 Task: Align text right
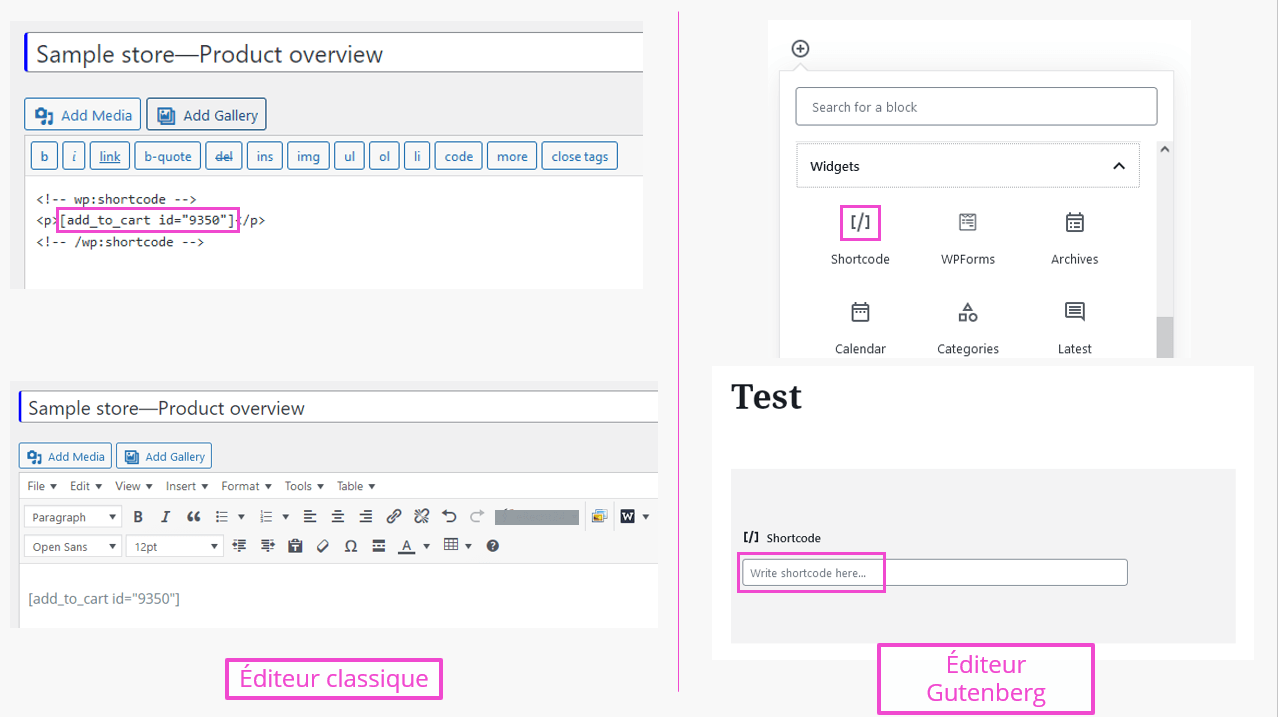(366, 517)
